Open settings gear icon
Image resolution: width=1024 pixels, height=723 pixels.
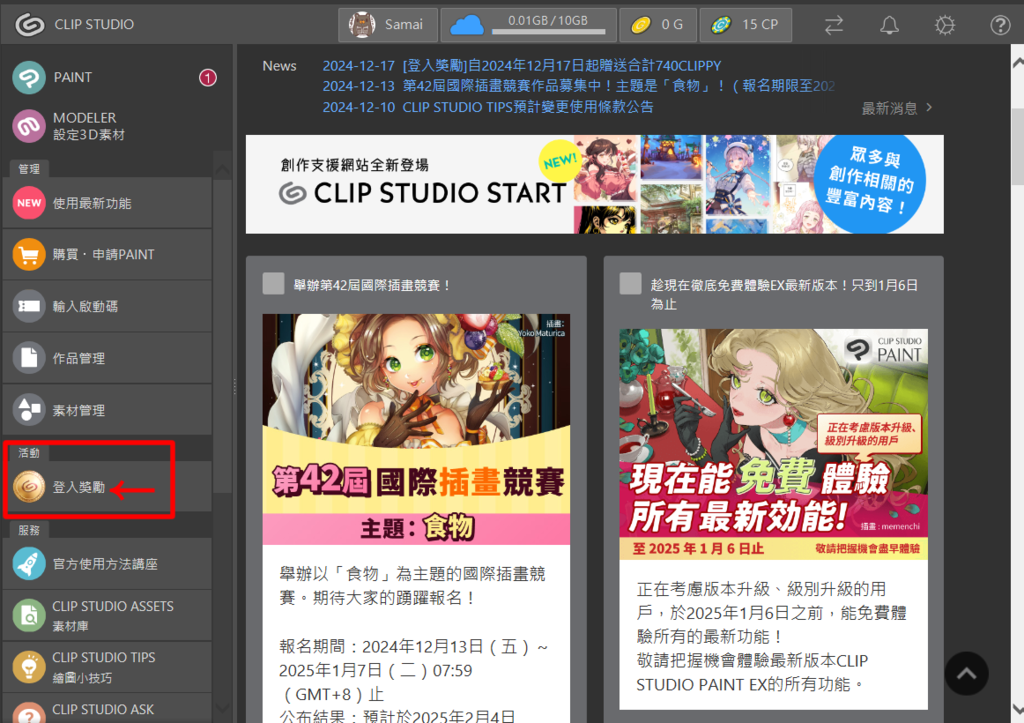click(944, 25)
